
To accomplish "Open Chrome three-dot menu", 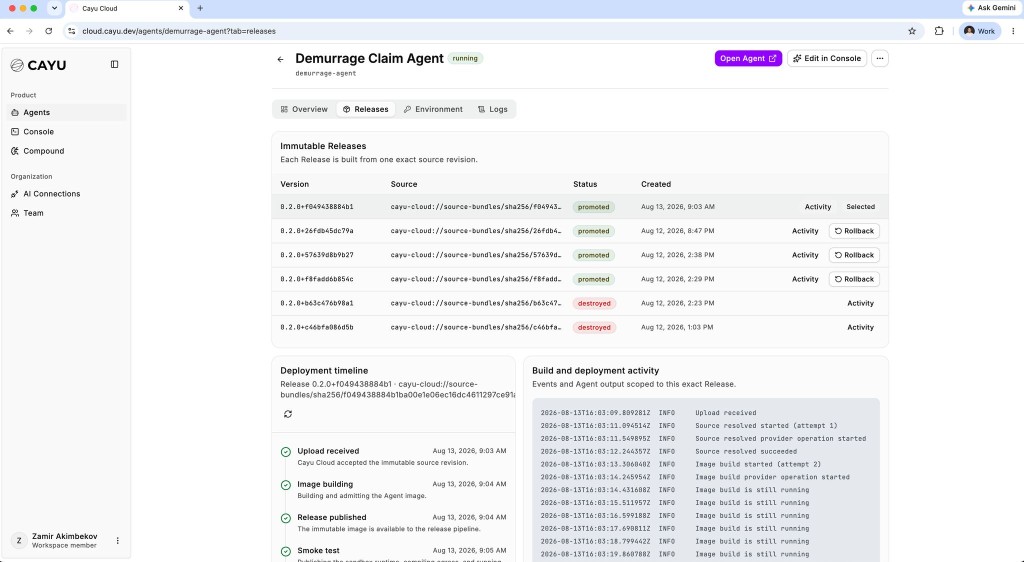I will [x=1013, y=31].
